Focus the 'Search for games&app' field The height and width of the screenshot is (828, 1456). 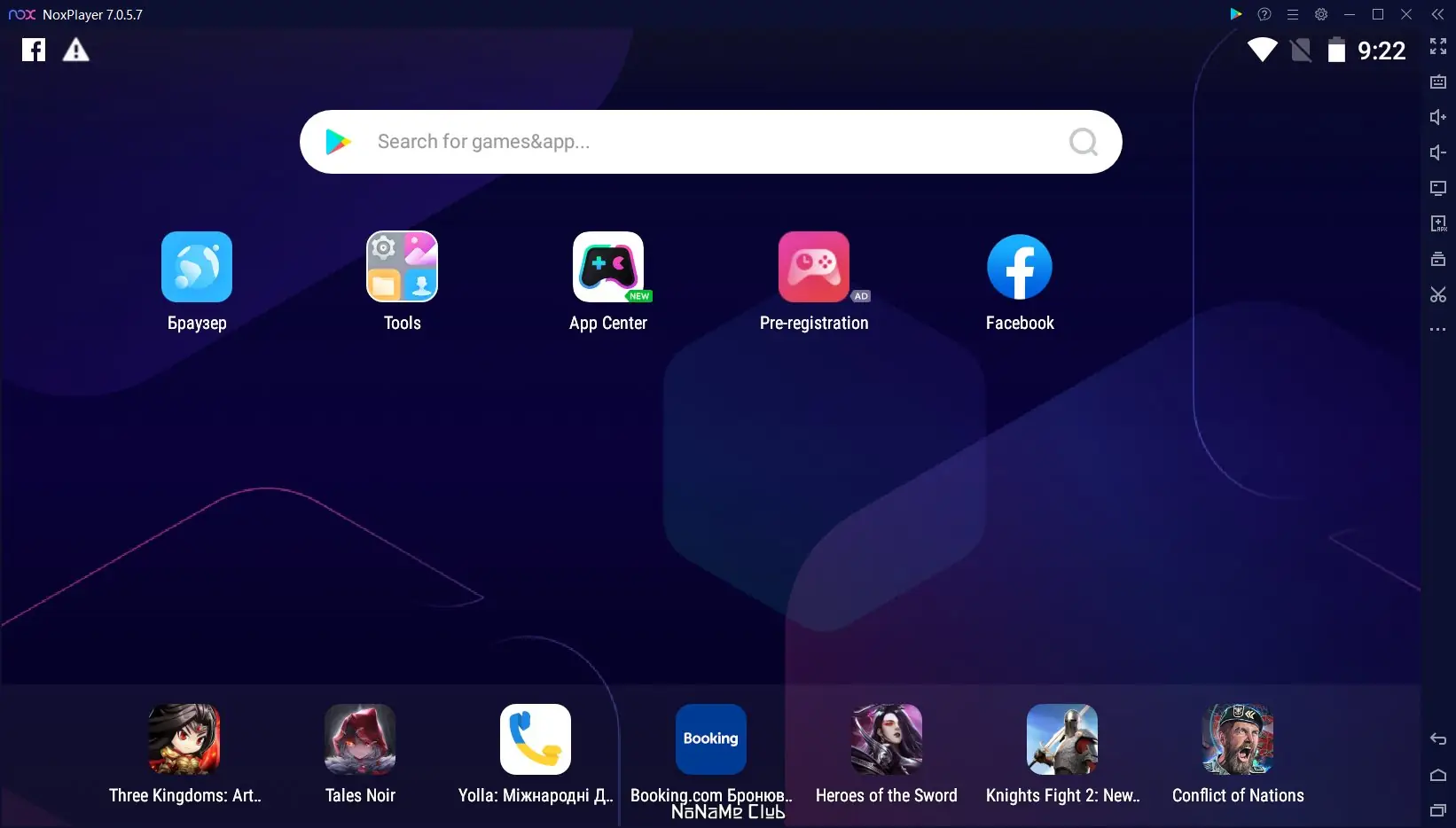pos(711,142)
